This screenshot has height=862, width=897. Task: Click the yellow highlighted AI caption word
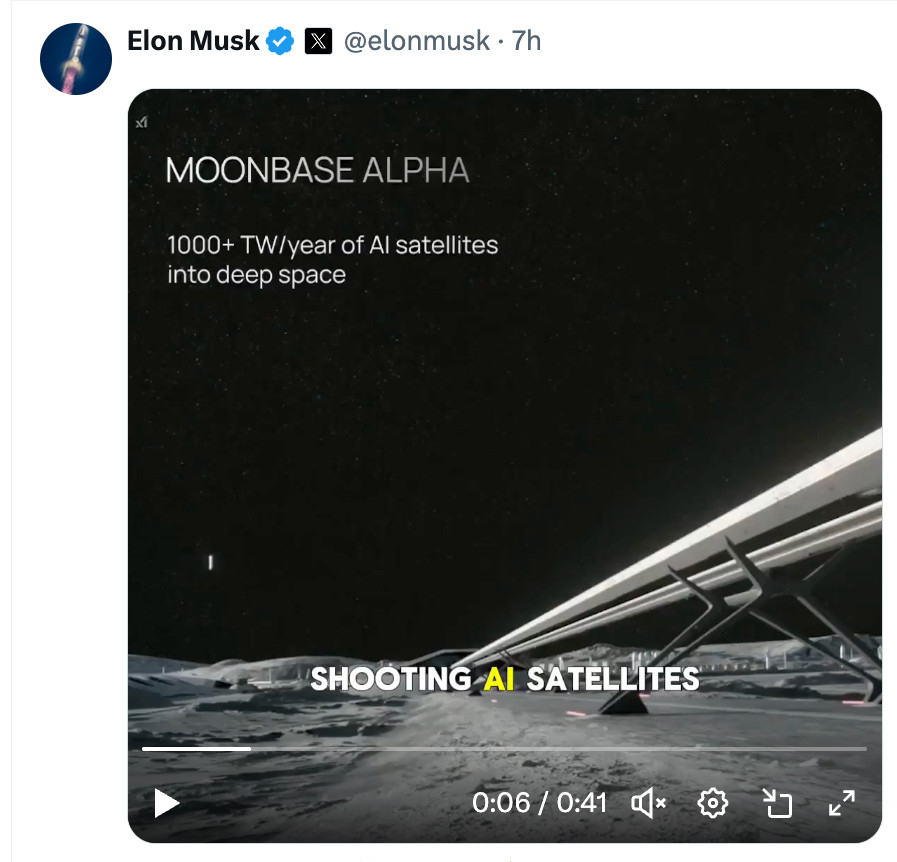tap(498, 679)
